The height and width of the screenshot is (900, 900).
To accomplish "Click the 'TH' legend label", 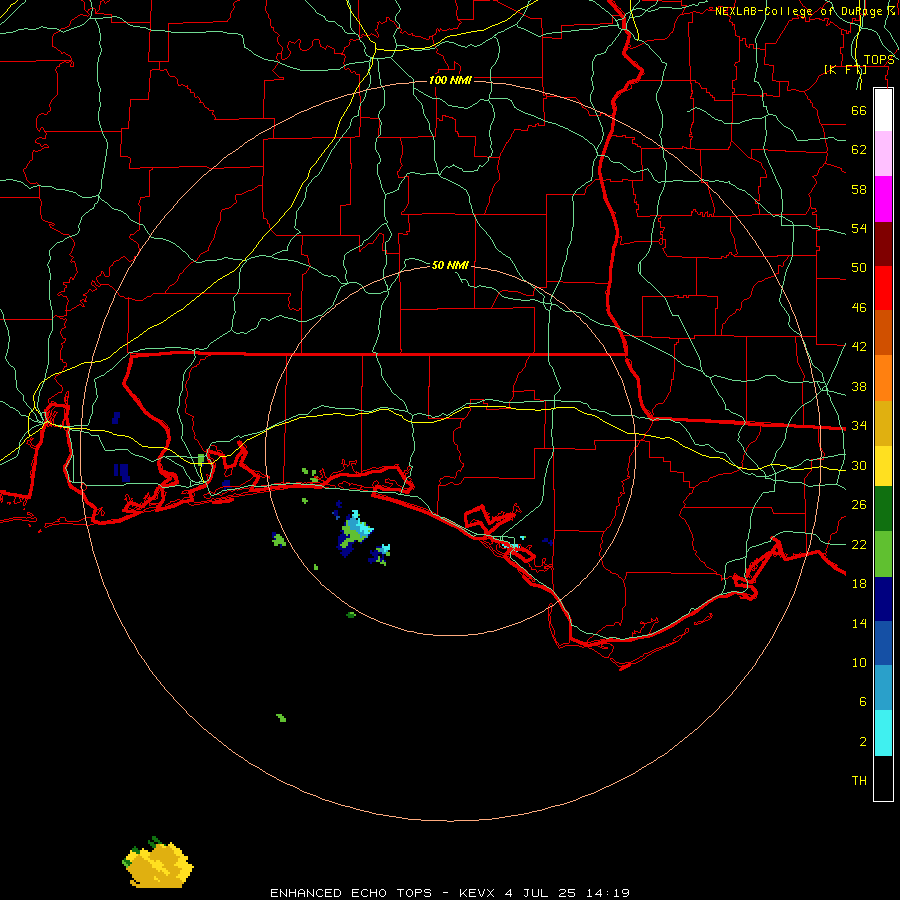I will [x=859, y=781].
